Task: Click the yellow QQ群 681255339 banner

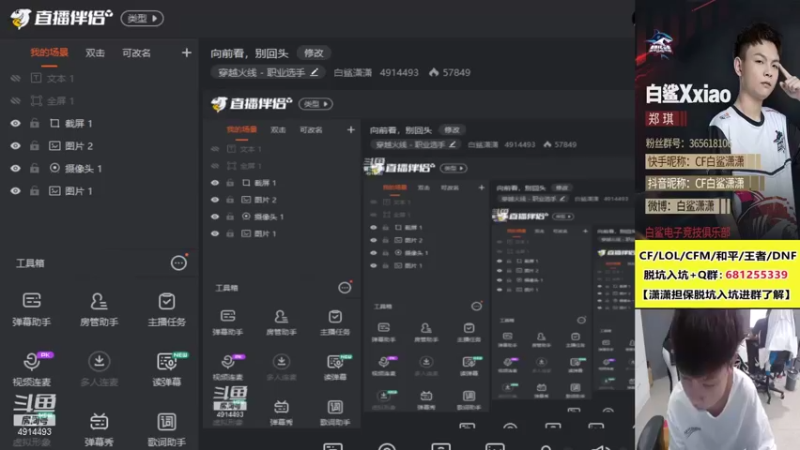Action: [717, 274]
